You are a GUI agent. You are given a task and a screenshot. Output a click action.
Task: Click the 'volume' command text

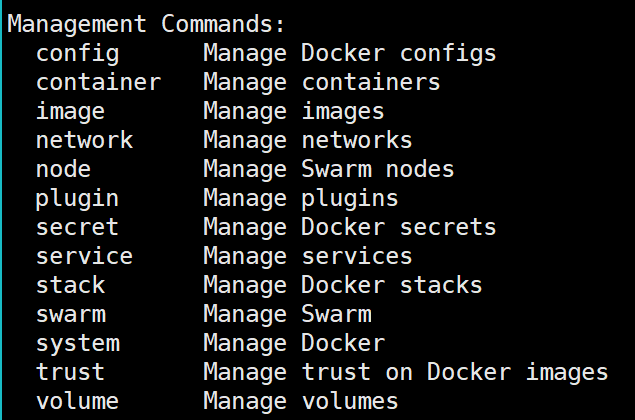point(77,401)
